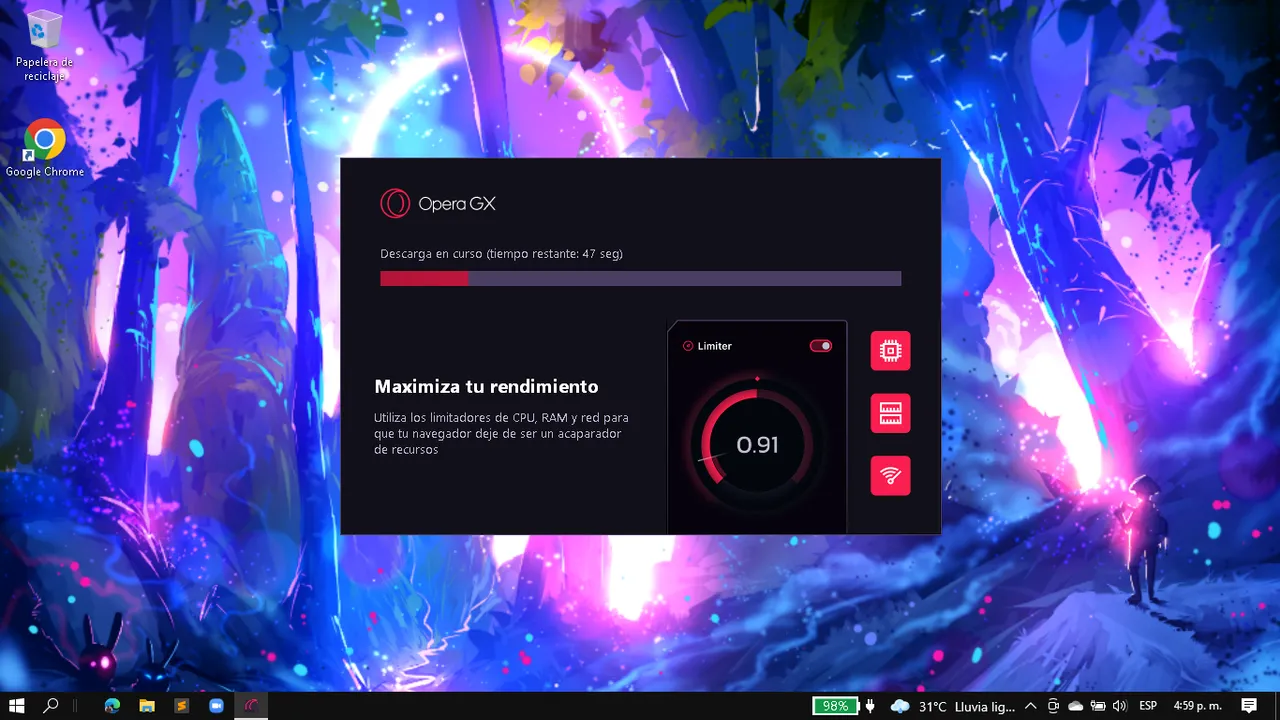Click the 98% battery indicator

coord(835,706)
